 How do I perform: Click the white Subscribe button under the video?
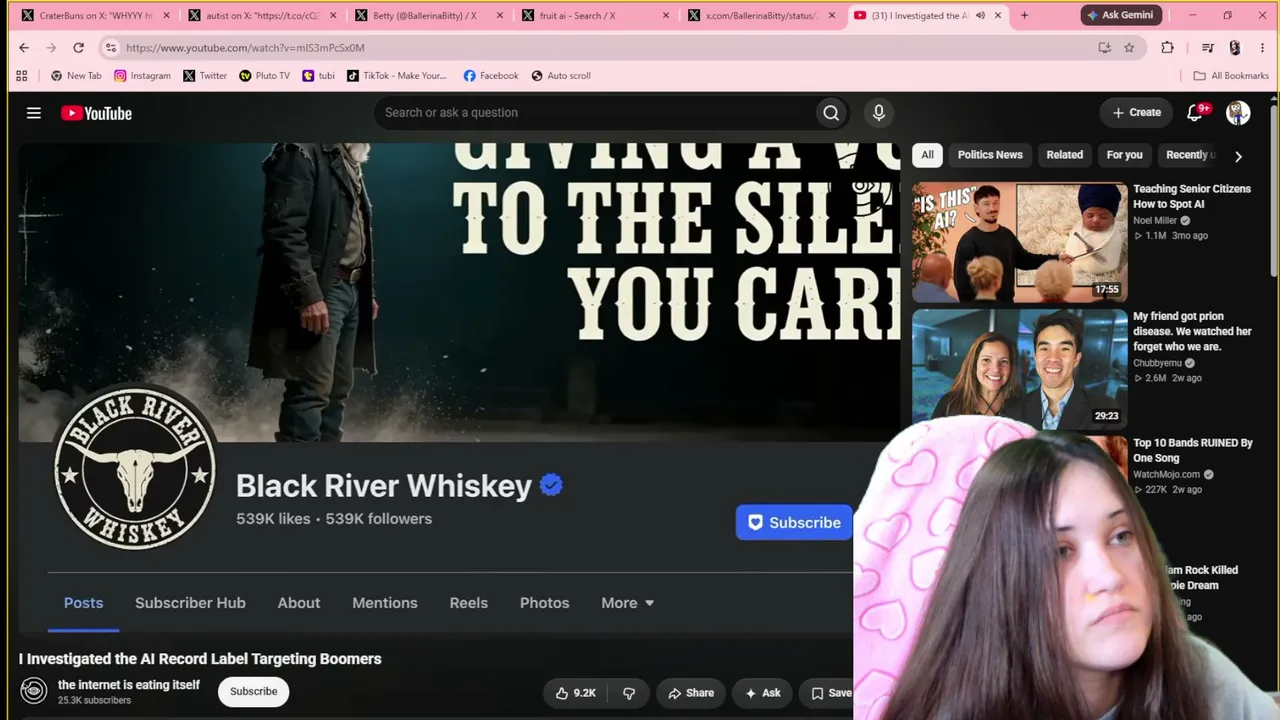[254, 691]
